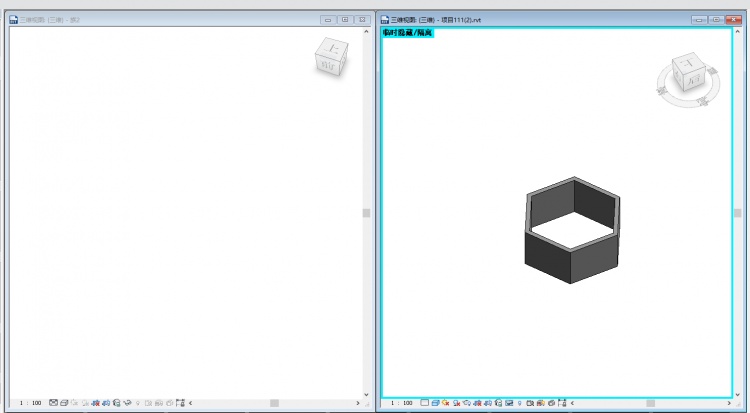Open Visual Style menu in 项目111(2).rvt view

436,403
